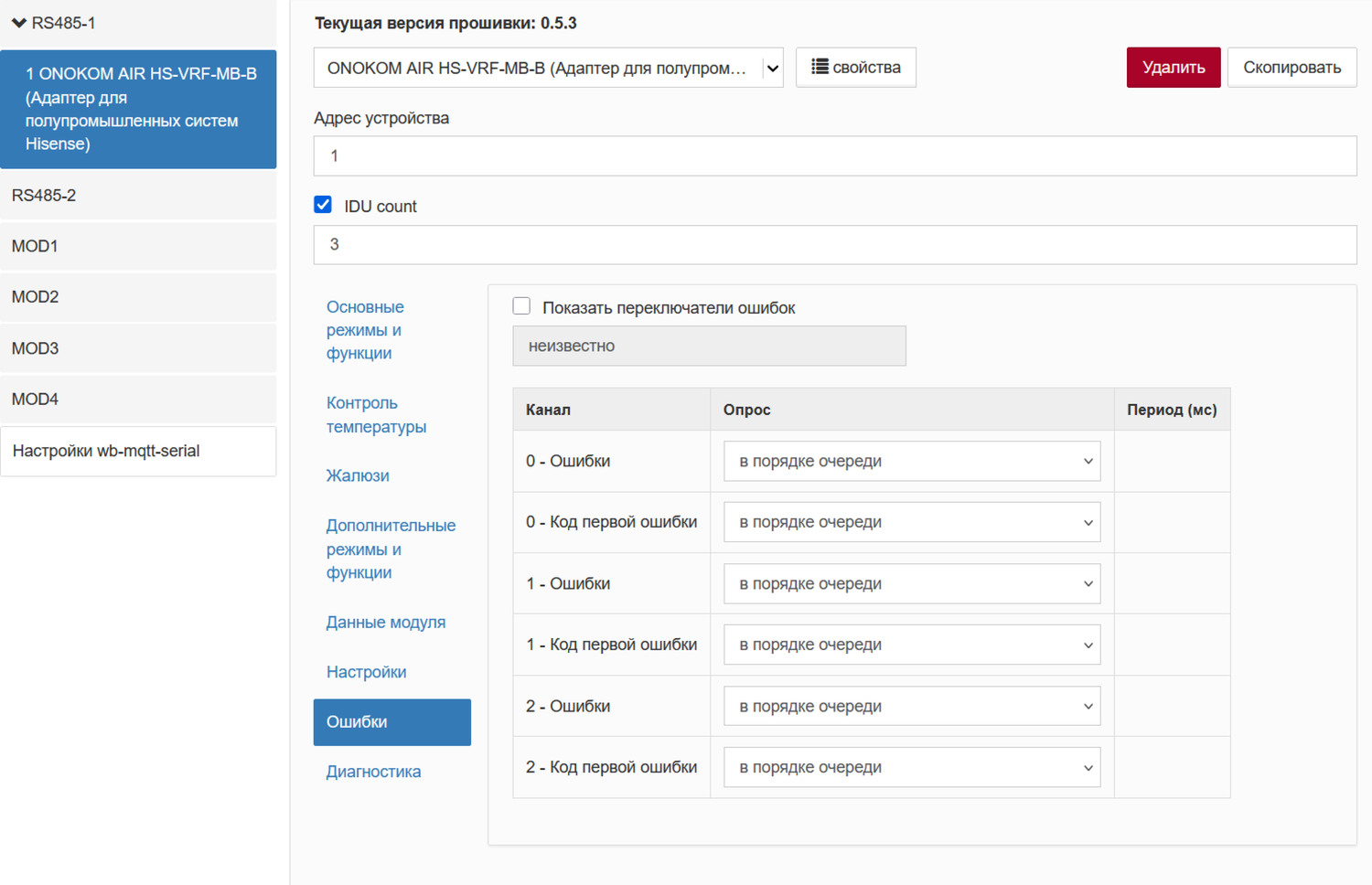Switch to the Диагностика tab
Screen dimensions: 1372x885
[x=373, y=772]
